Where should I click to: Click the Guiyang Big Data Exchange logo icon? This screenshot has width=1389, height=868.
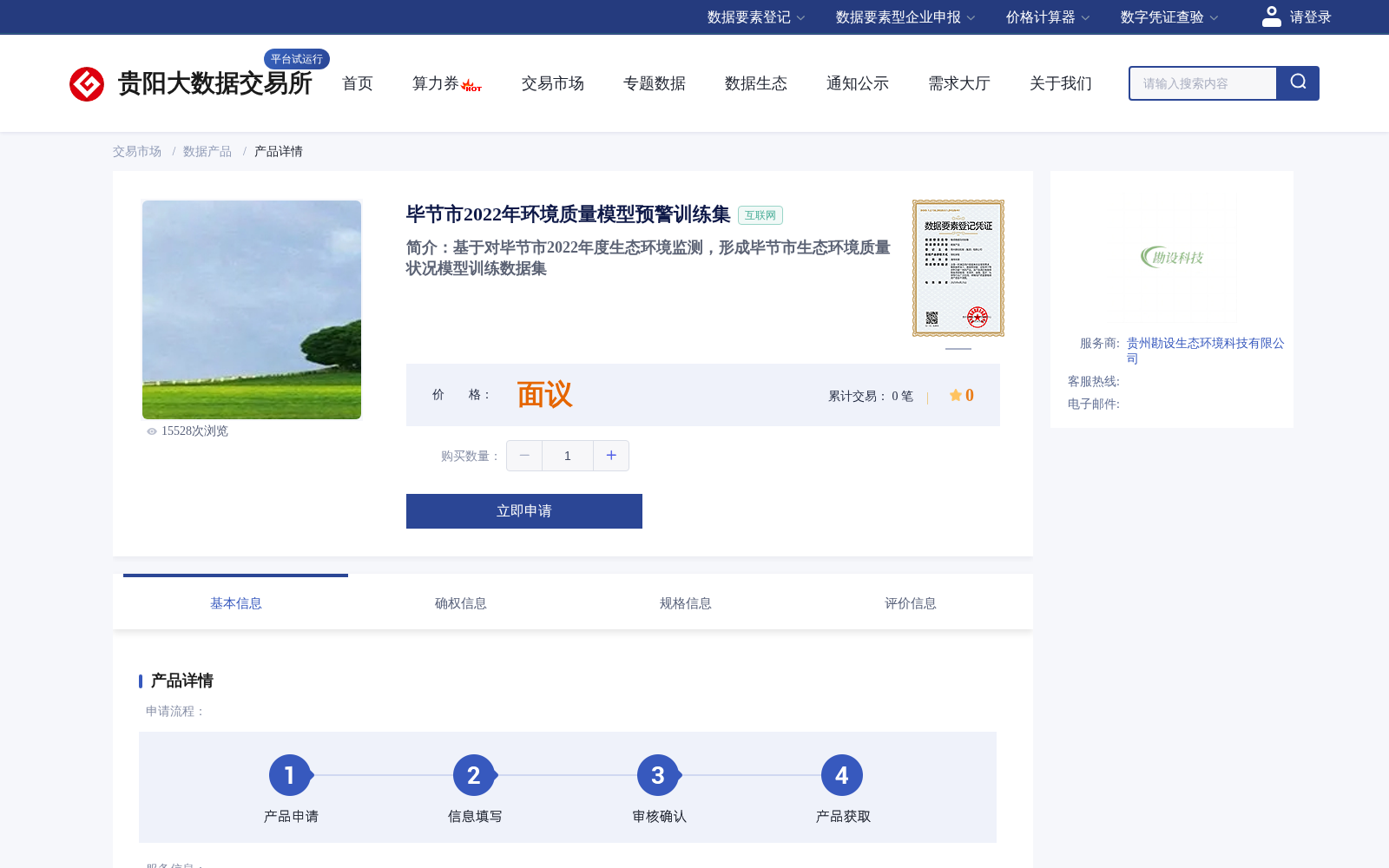tap(87, 84)
